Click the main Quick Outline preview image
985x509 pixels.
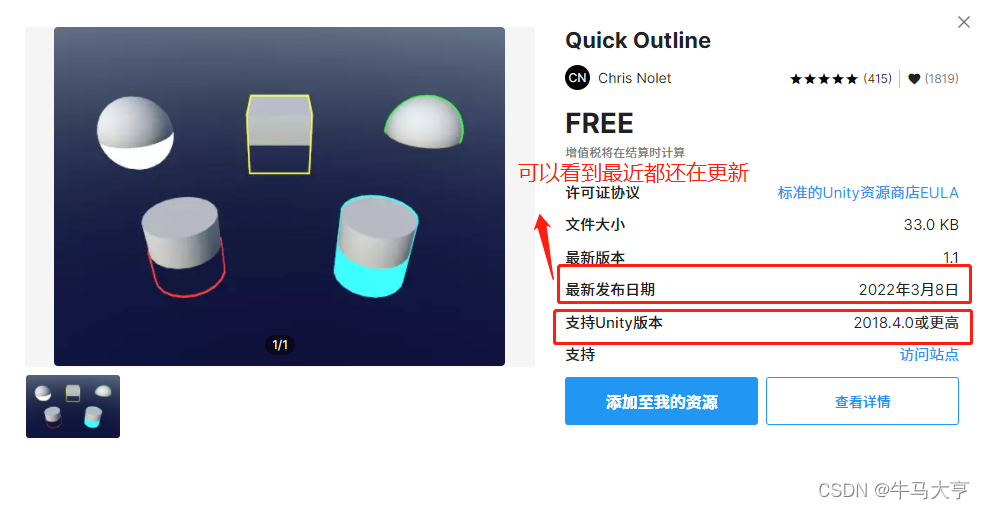(x=280, y=196)
